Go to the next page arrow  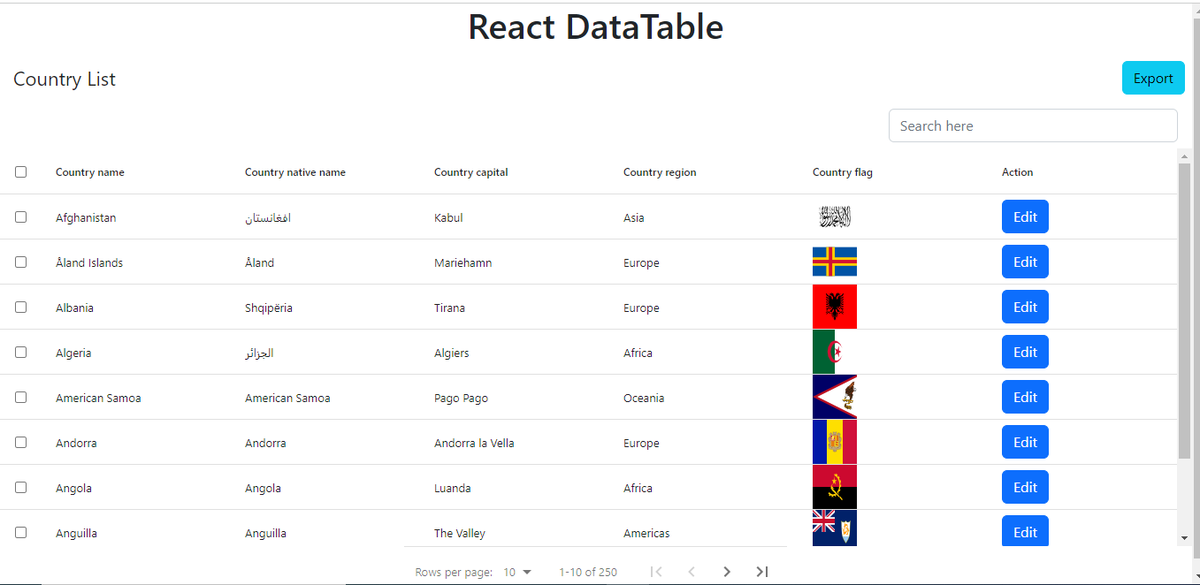[x=727, y=572]
